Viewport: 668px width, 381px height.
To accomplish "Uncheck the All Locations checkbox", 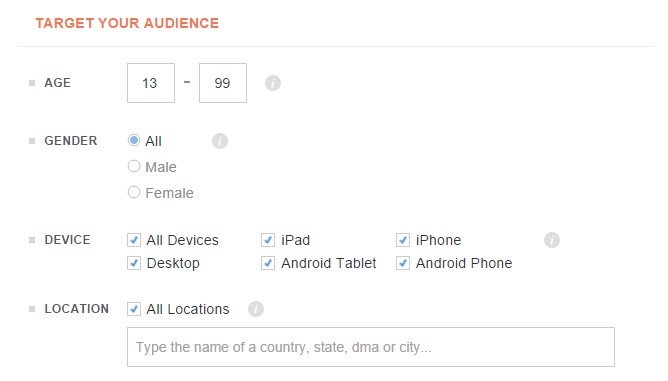I will point(134,309).
